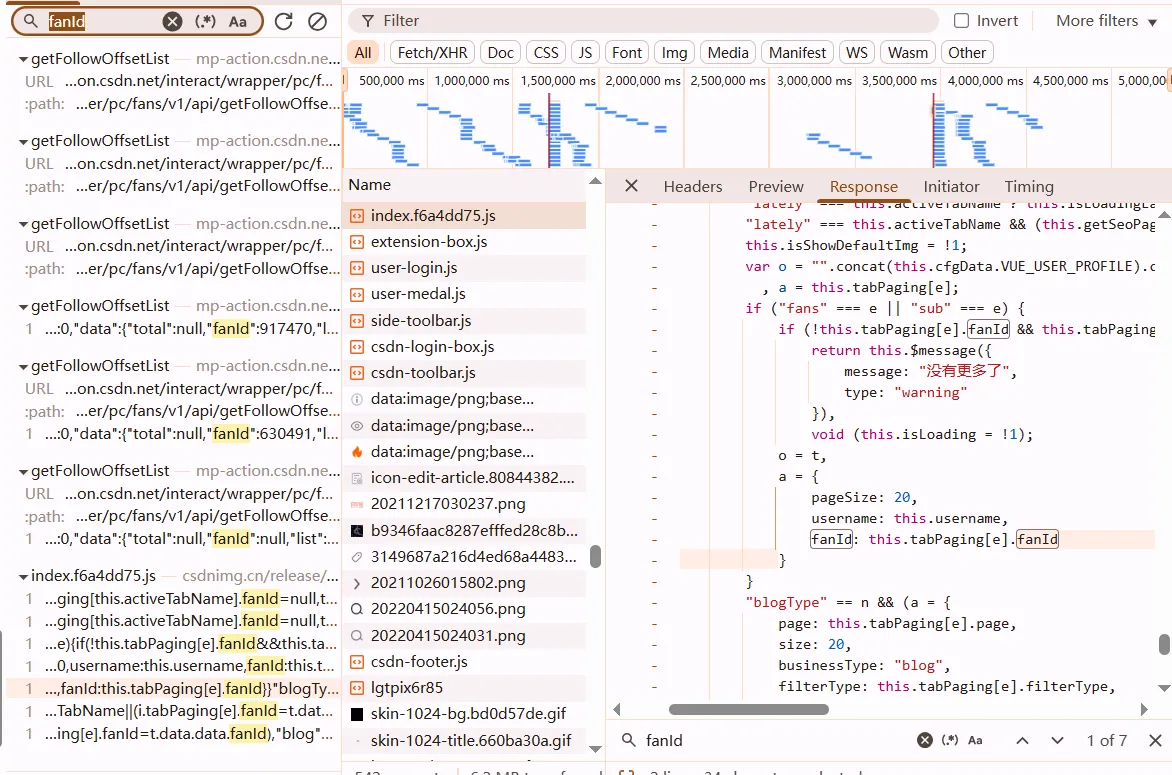Close the request details pane
Viewport: 1172px width, 775px height.
click(632, 185)
